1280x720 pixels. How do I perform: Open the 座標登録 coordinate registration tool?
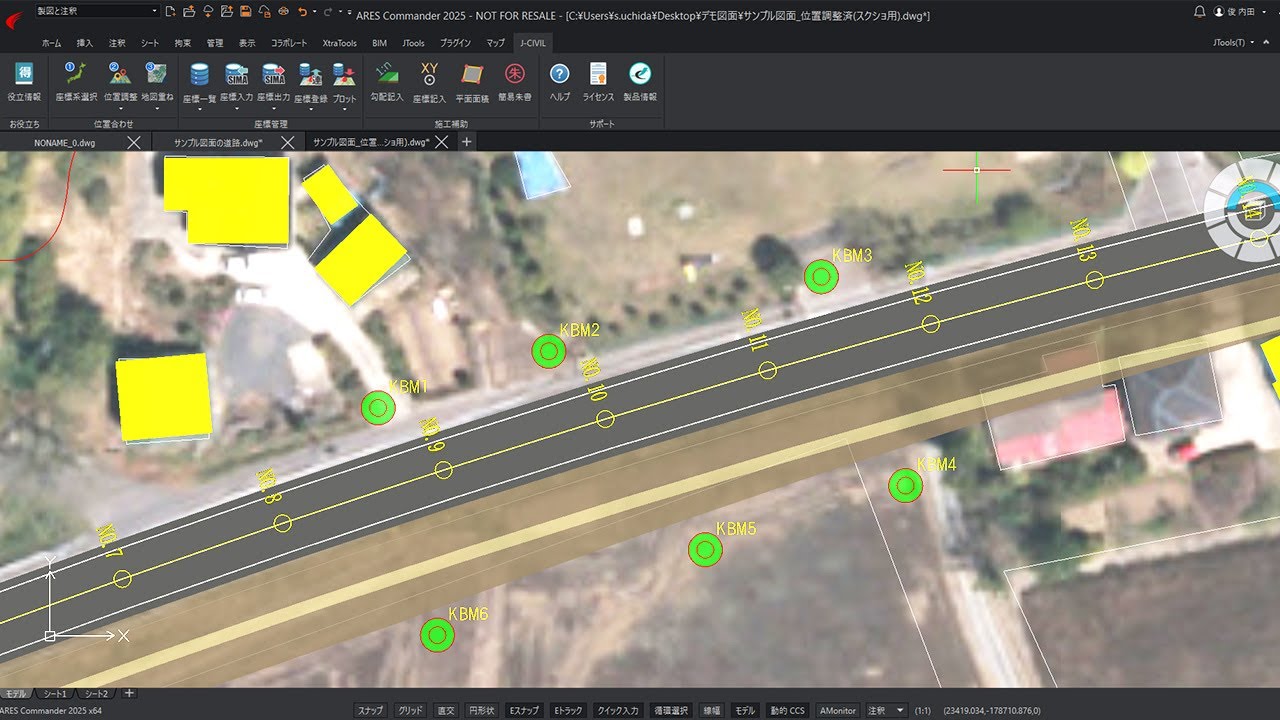click(x=311, y=82)
